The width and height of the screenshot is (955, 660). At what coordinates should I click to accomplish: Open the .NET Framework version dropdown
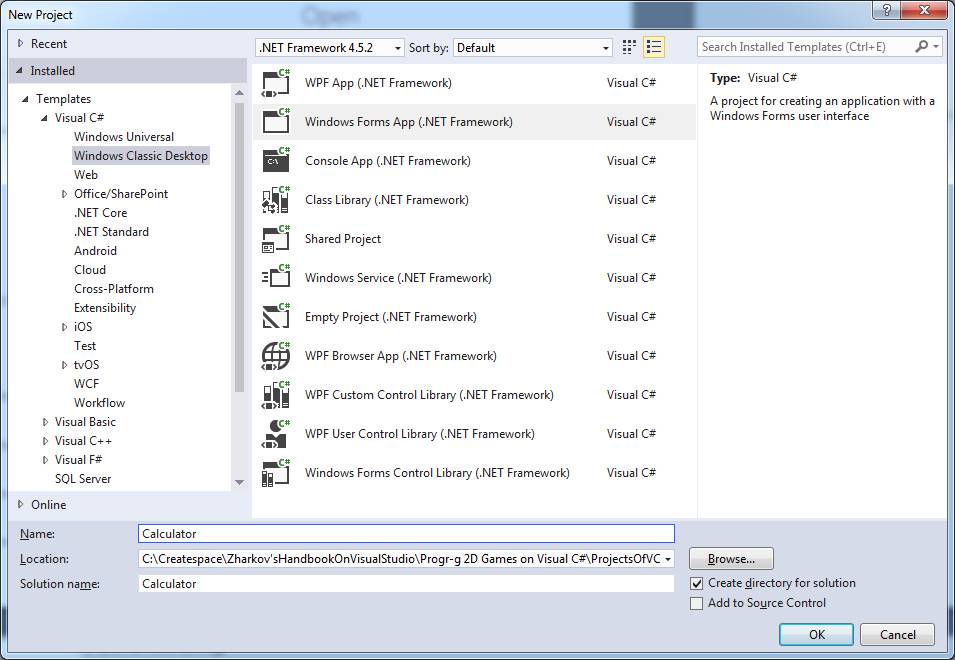[330, 48]
